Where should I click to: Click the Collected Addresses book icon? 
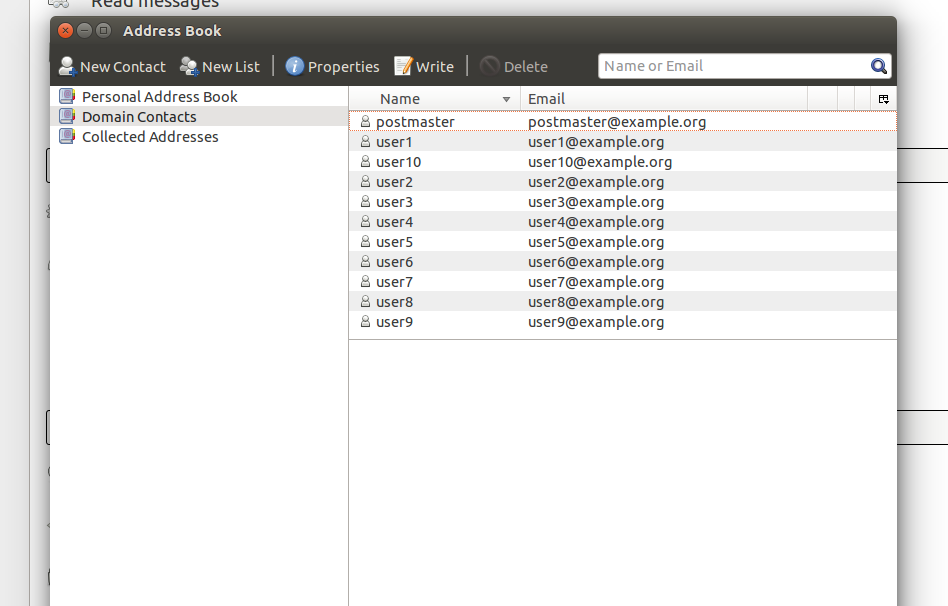tap(67, 137)
